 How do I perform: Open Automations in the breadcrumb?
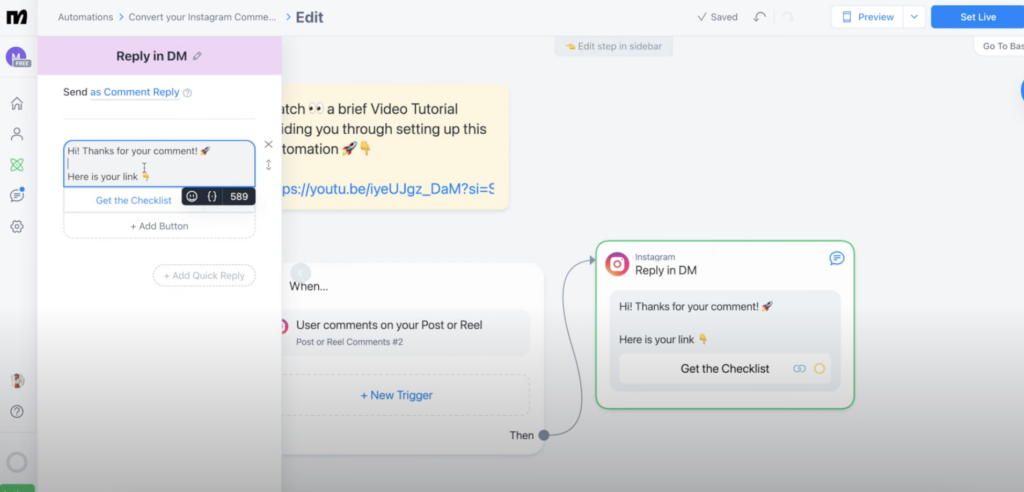[x=85, y=17]
